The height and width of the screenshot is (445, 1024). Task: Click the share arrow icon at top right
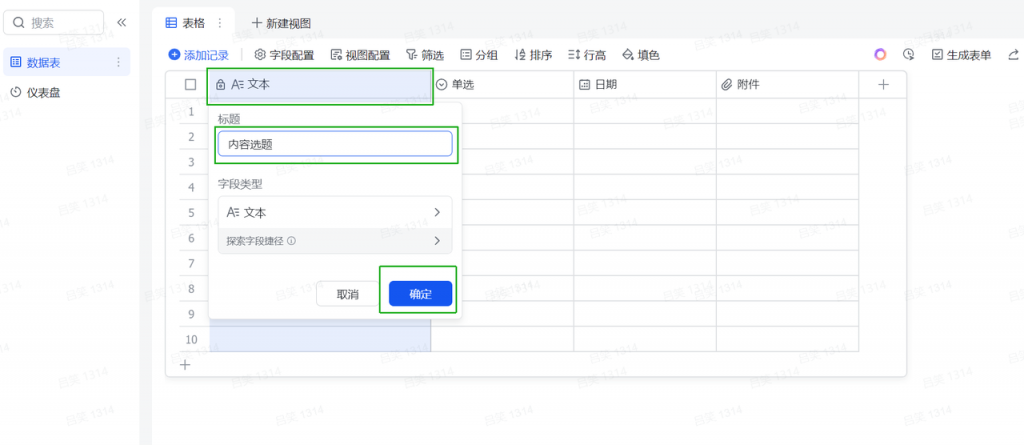(1014, 55)
